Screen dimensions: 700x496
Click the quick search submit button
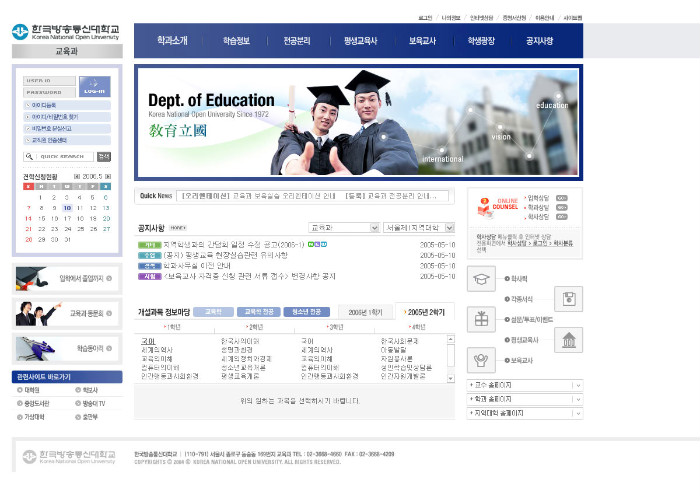tap(104, 156)
